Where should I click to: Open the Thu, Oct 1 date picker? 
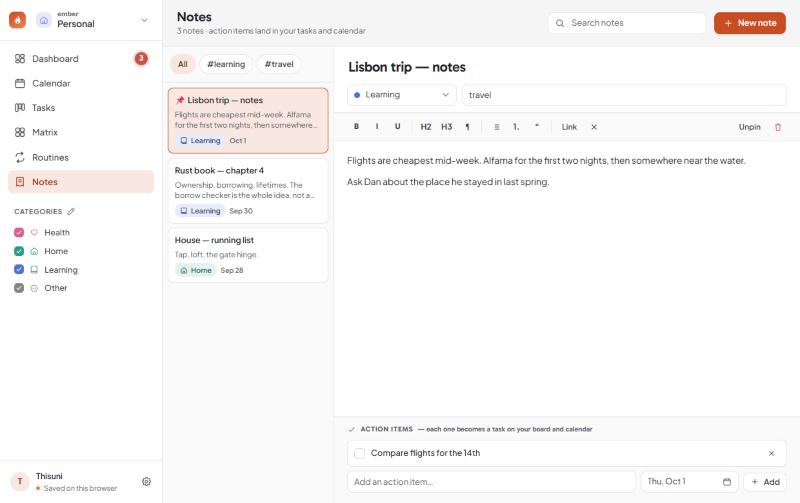(689, 482)
